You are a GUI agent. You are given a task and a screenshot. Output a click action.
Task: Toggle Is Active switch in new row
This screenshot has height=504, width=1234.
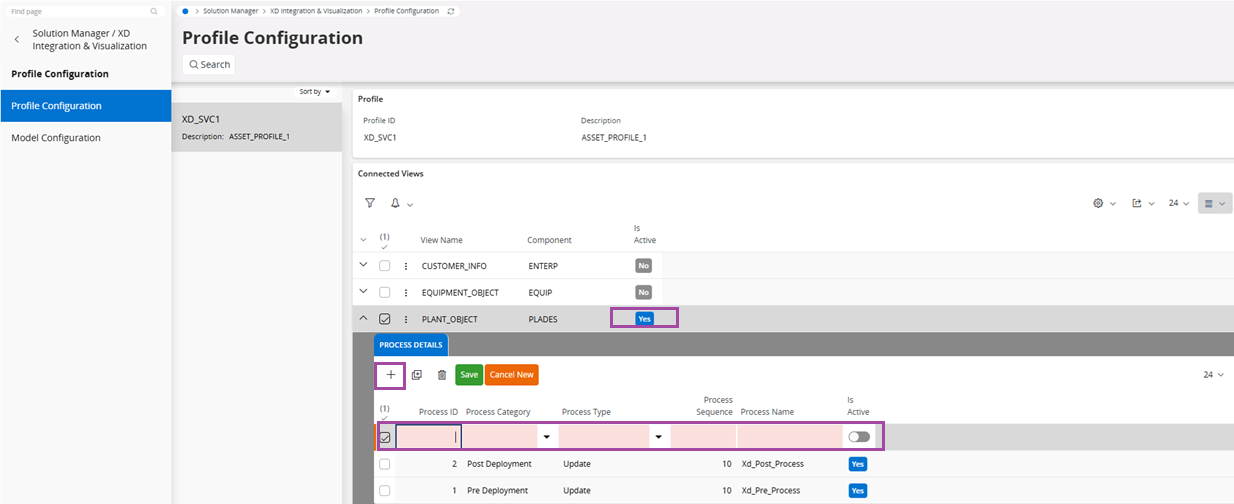[x=858, y=437]
